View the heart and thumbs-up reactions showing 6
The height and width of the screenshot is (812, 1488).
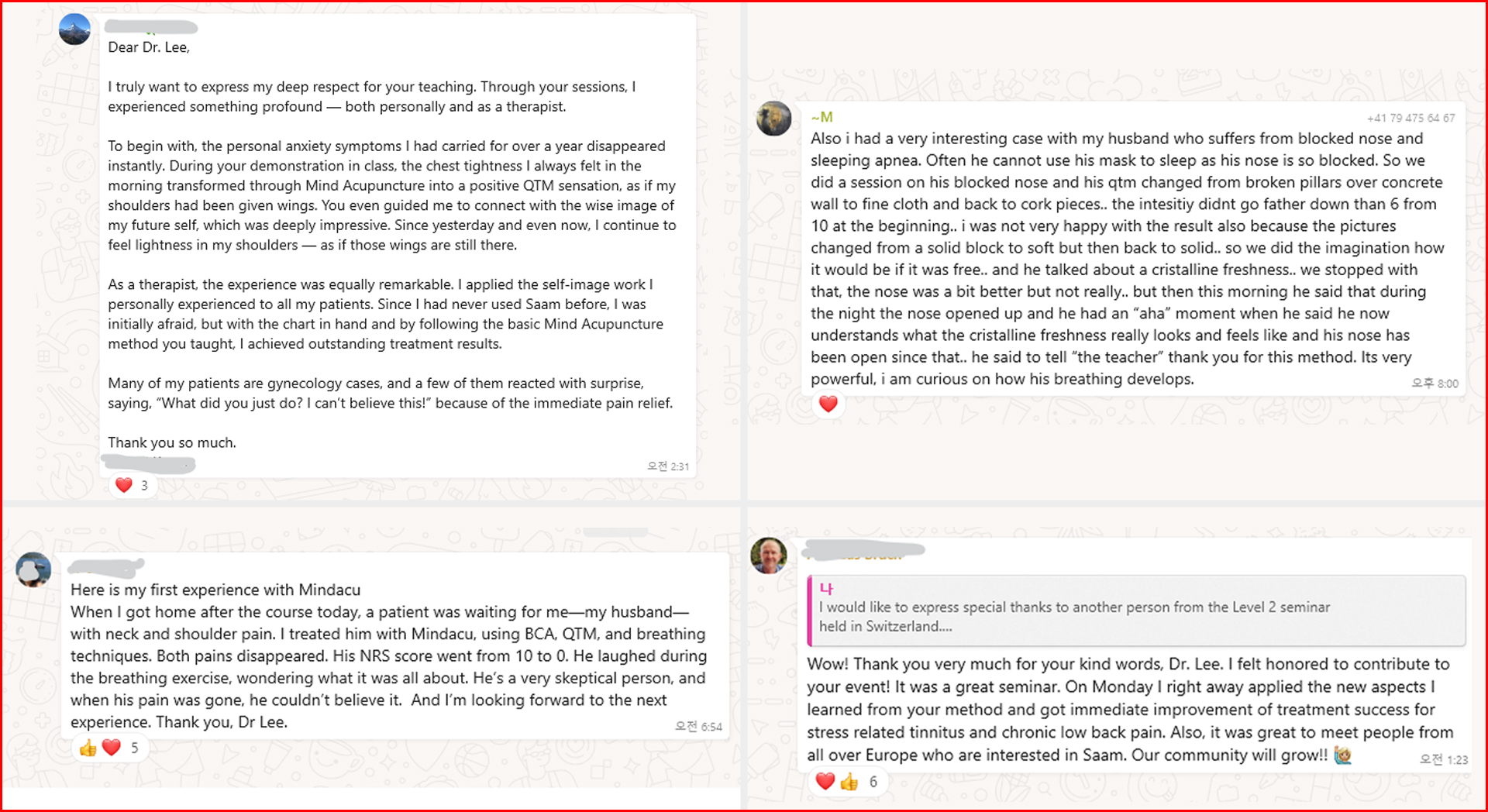847,782
